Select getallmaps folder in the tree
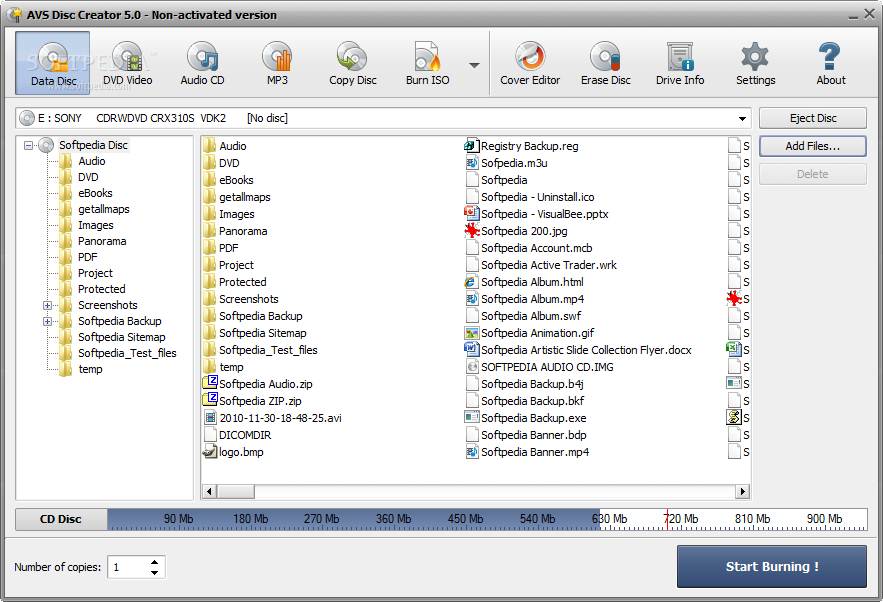 [x=104, y=209]
